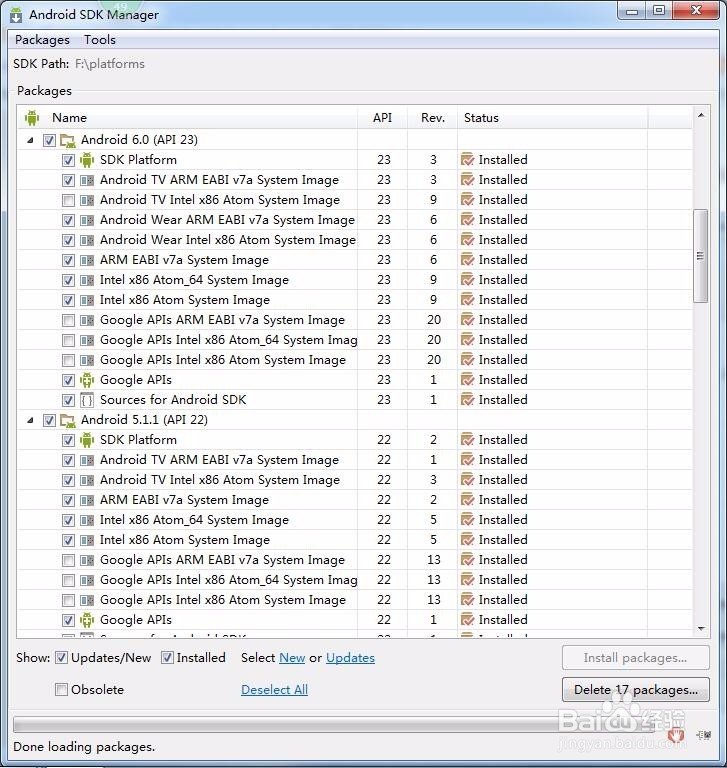Click the Google APIs API 22 addon icon
Viewport: 727px width, 768px height.
pos(87,620)
